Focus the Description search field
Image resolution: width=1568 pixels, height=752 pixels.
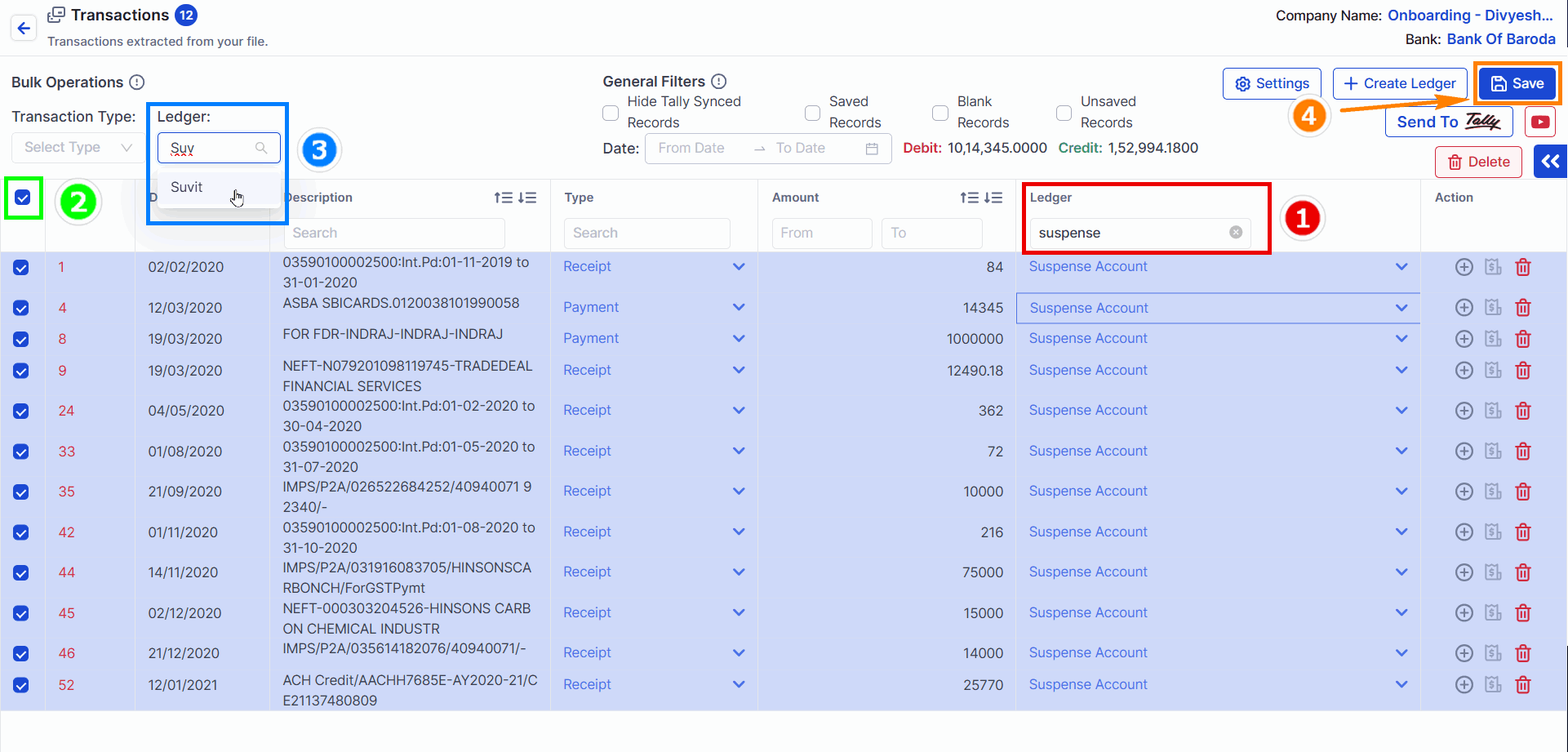point(394,233)
